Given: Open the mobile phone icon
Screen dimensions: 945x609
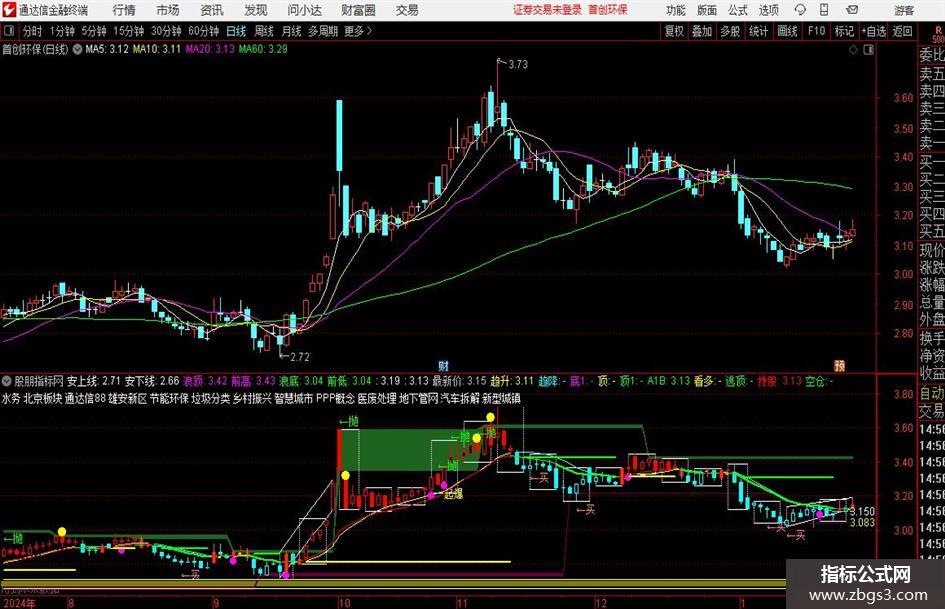Looking at the screenshot, I should click(824, 10).
